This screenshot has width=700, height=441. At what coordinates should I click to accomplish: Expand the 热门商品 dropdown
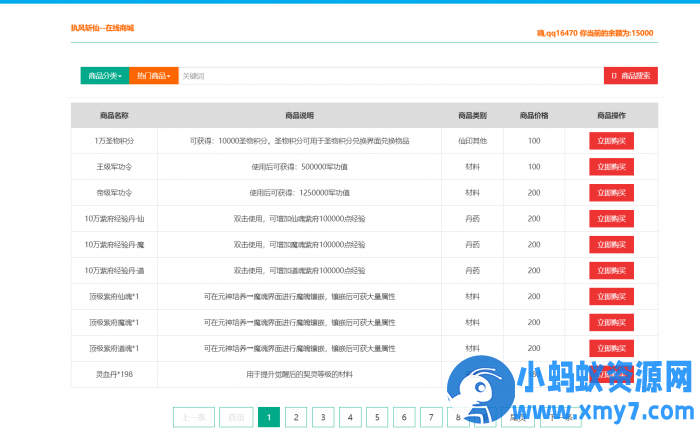pyautogui.click(x=153, y=76)
